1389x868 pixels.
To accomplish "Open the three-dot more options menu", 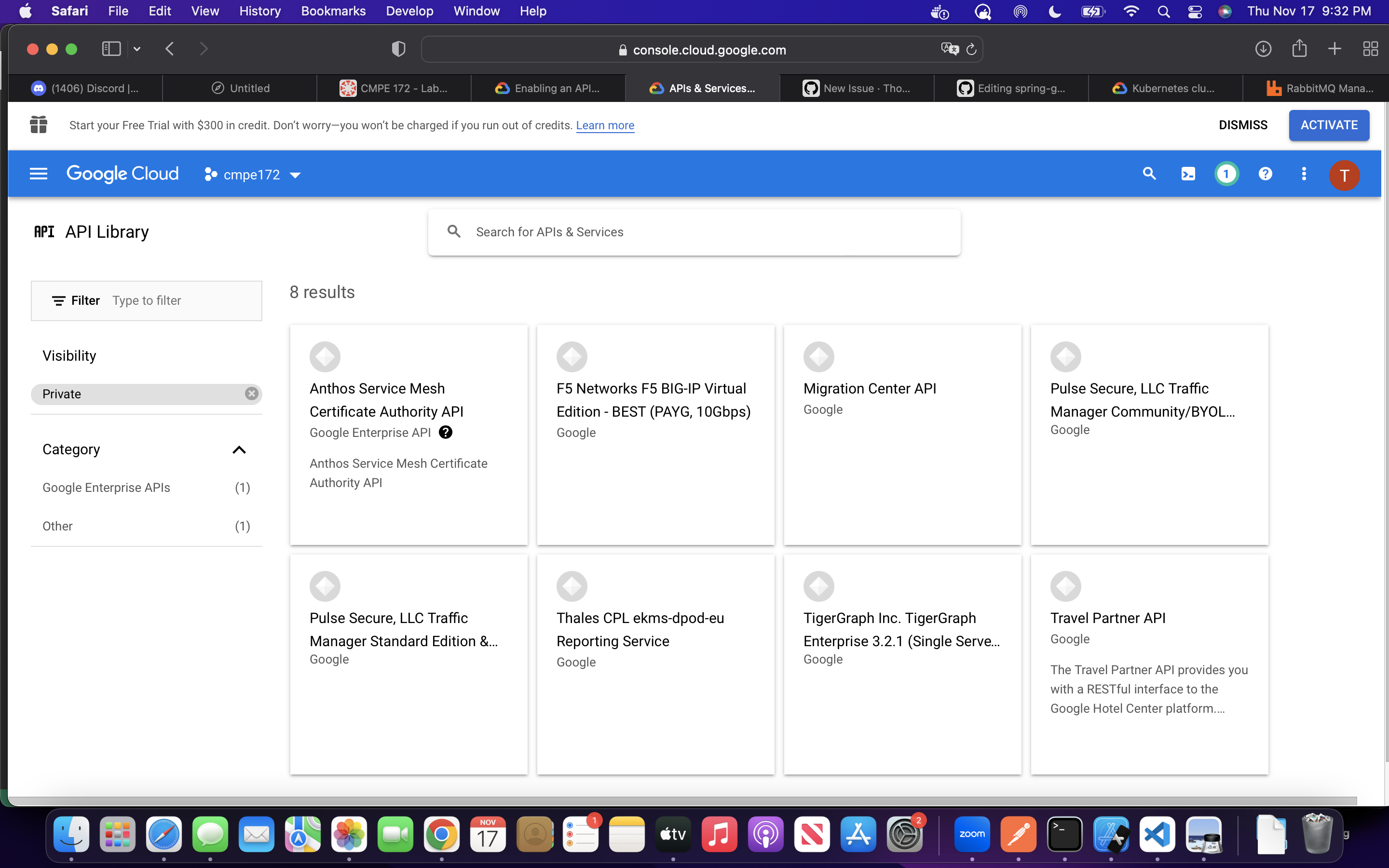I will pyautogui.click(x=1304, y=174).
